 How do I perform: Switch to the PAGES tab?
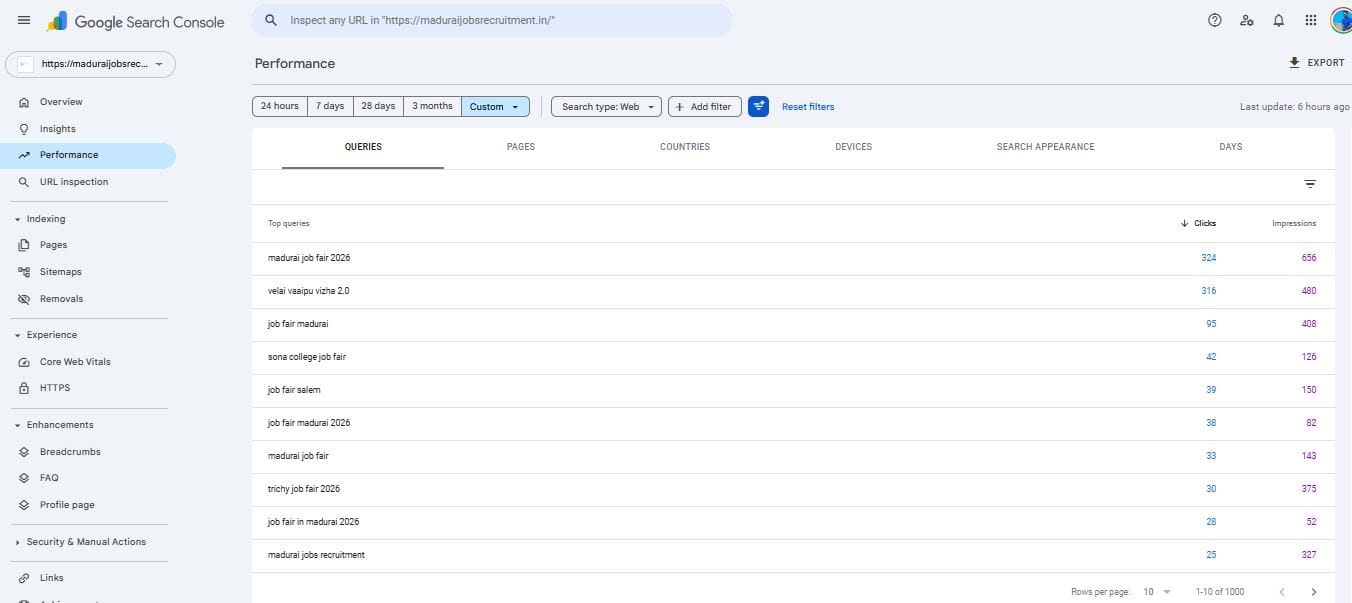(520, 146)
